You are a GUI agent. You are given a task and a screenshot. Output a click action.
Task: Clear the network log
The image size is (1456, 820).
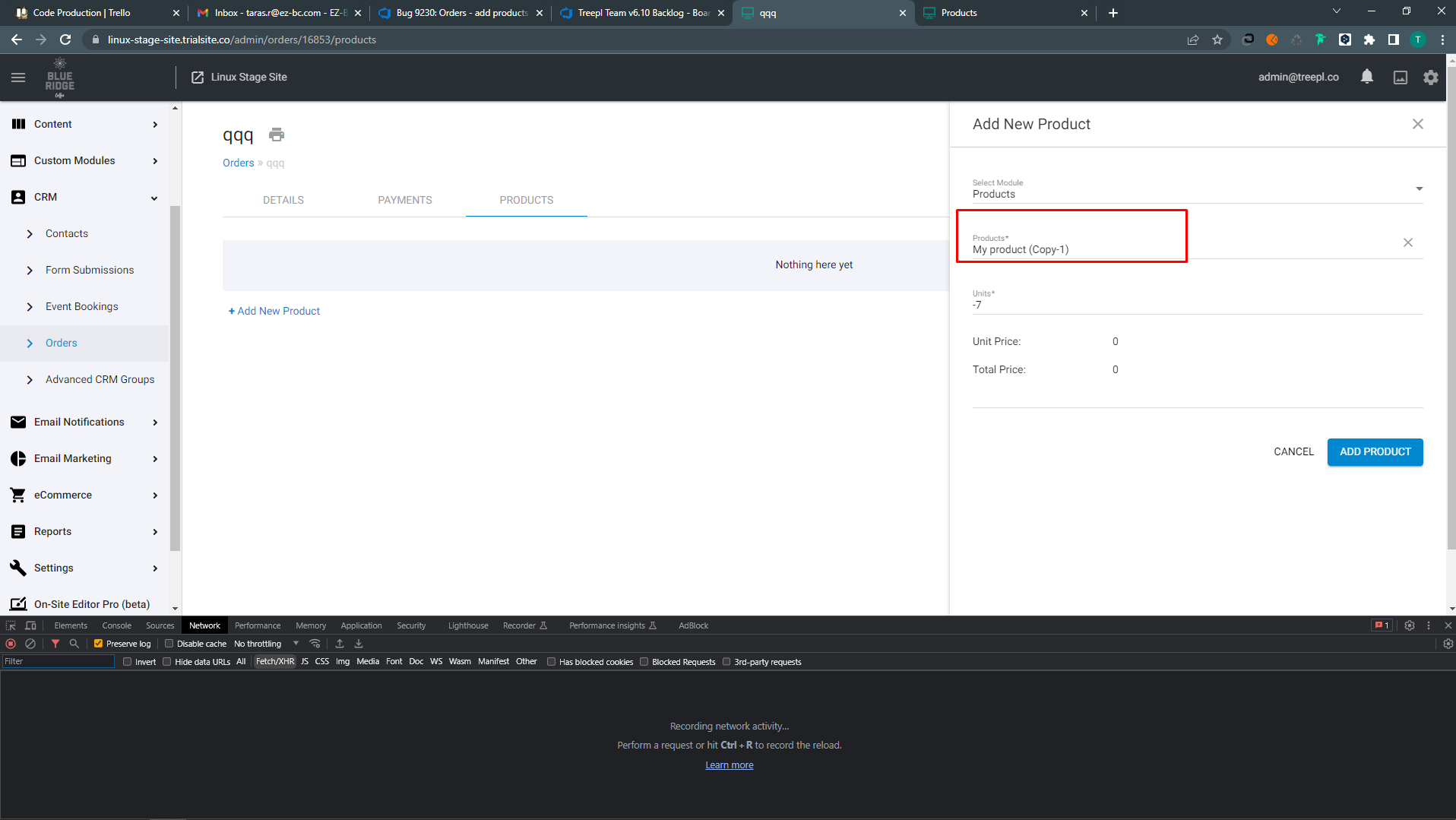click(30, 644)
